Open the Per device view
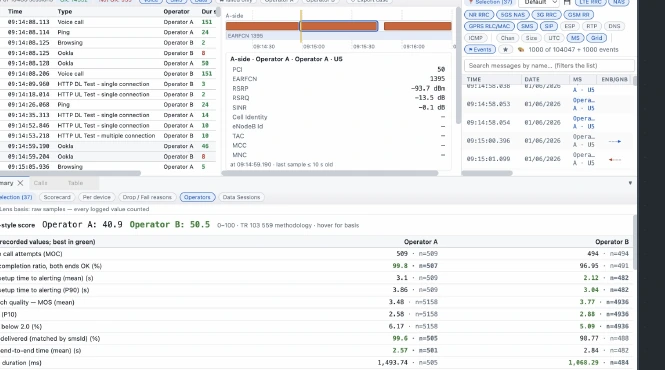Image resolution: width=665 pixels, height=370 pixels. tap(96, 197)
